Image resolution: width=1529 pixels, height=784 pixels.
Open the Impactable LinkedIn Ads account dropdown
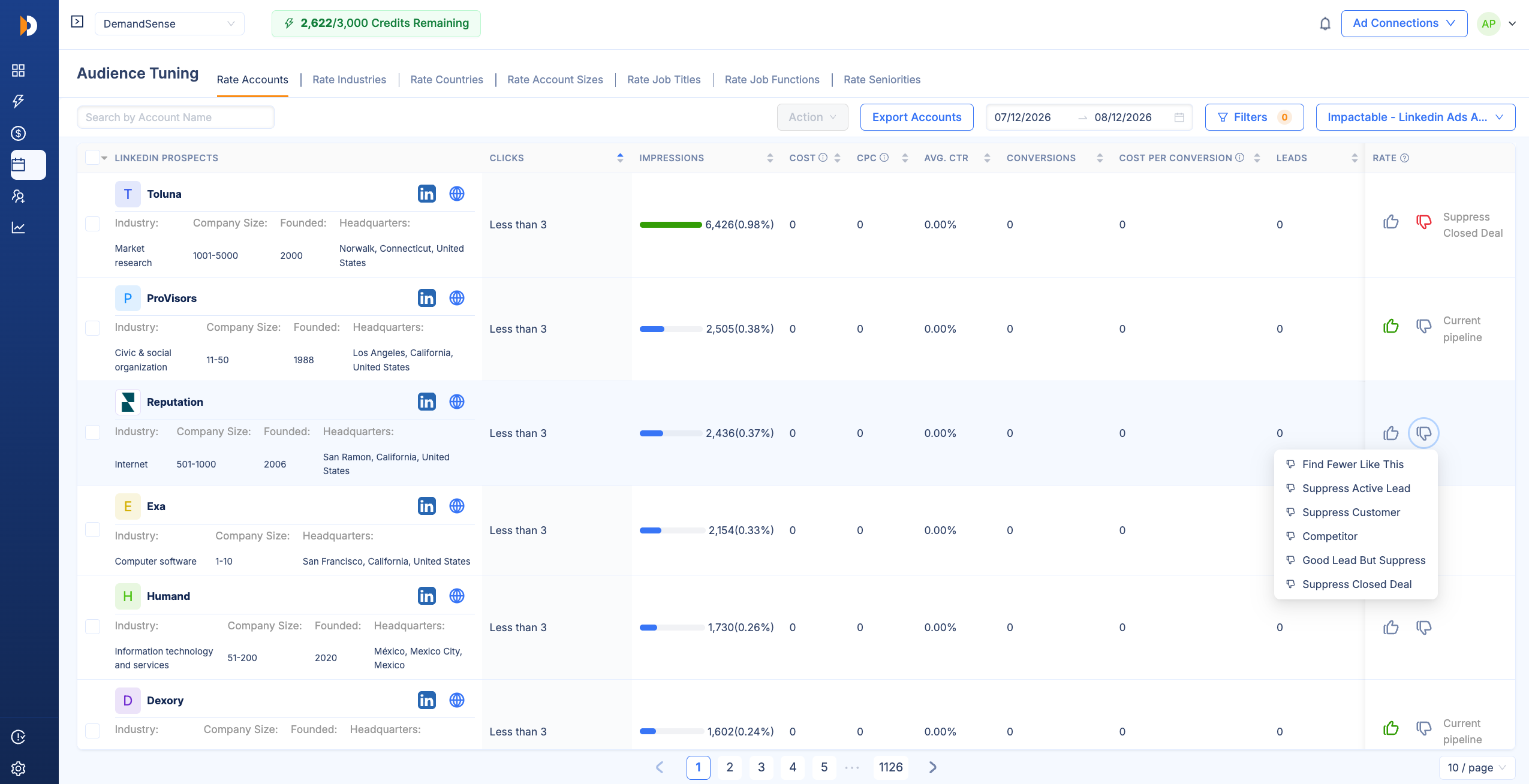[x=1416, y=117]
